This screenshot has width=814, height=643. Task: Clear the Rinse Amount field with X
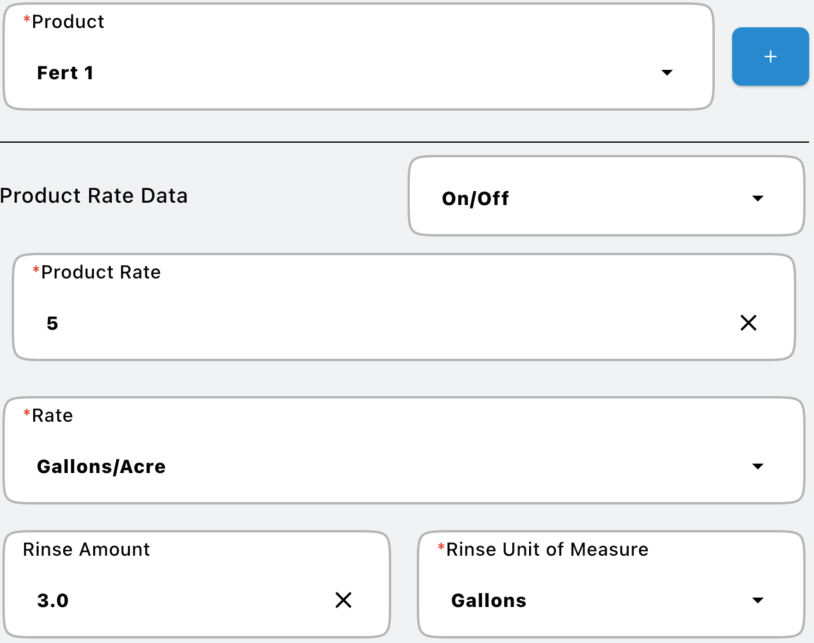(343, 600)
